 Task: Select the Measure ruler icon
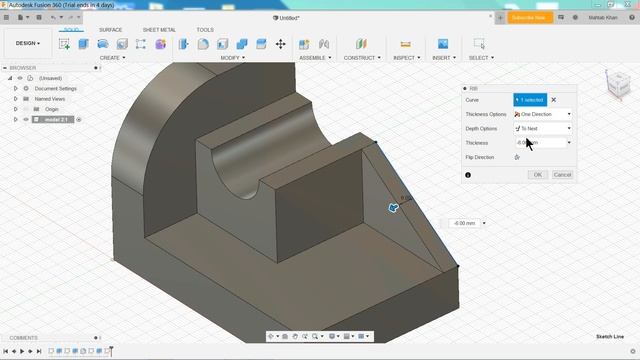click(405, 44)
